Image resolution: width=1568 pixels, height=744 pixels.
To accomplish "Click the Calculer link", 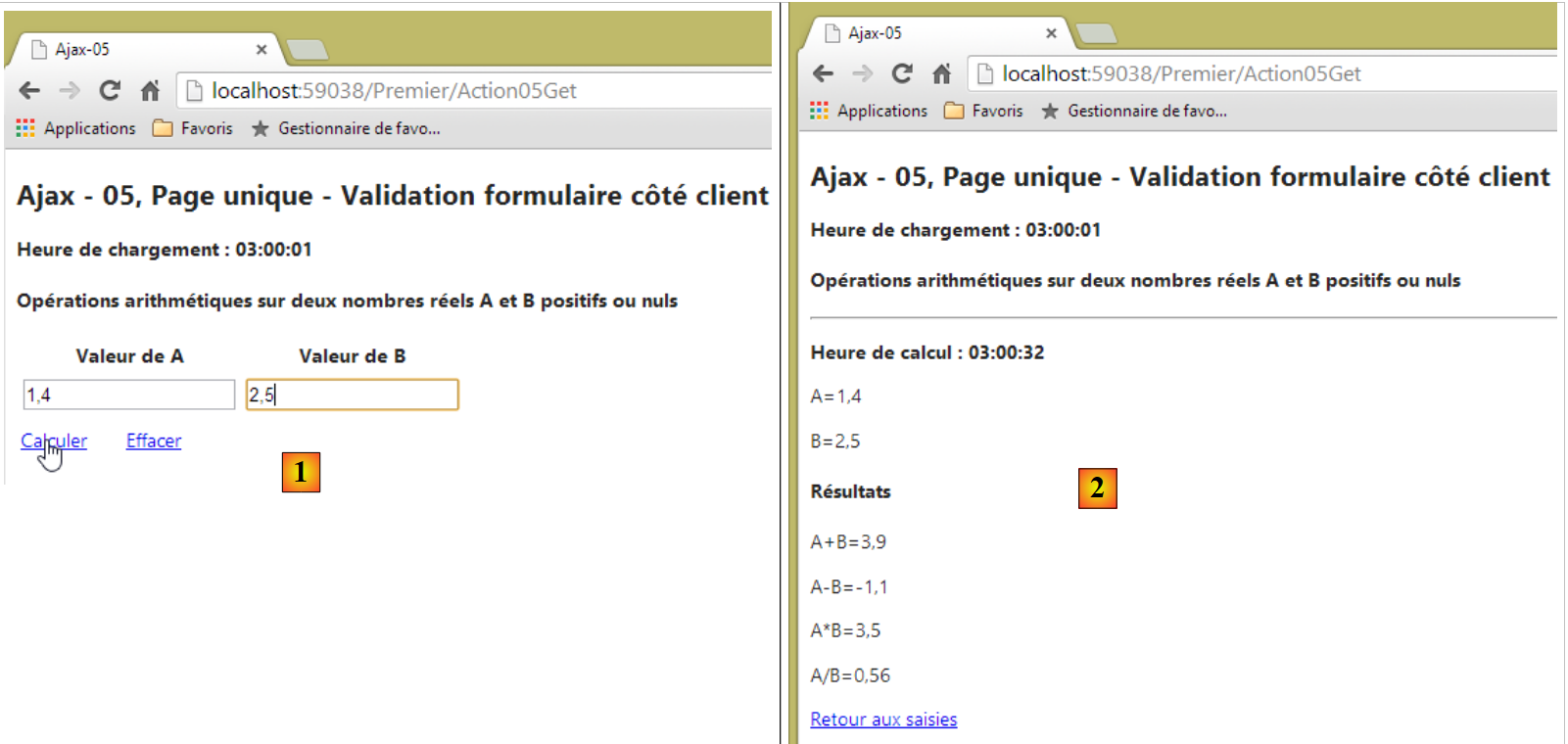I will point(54,441).
